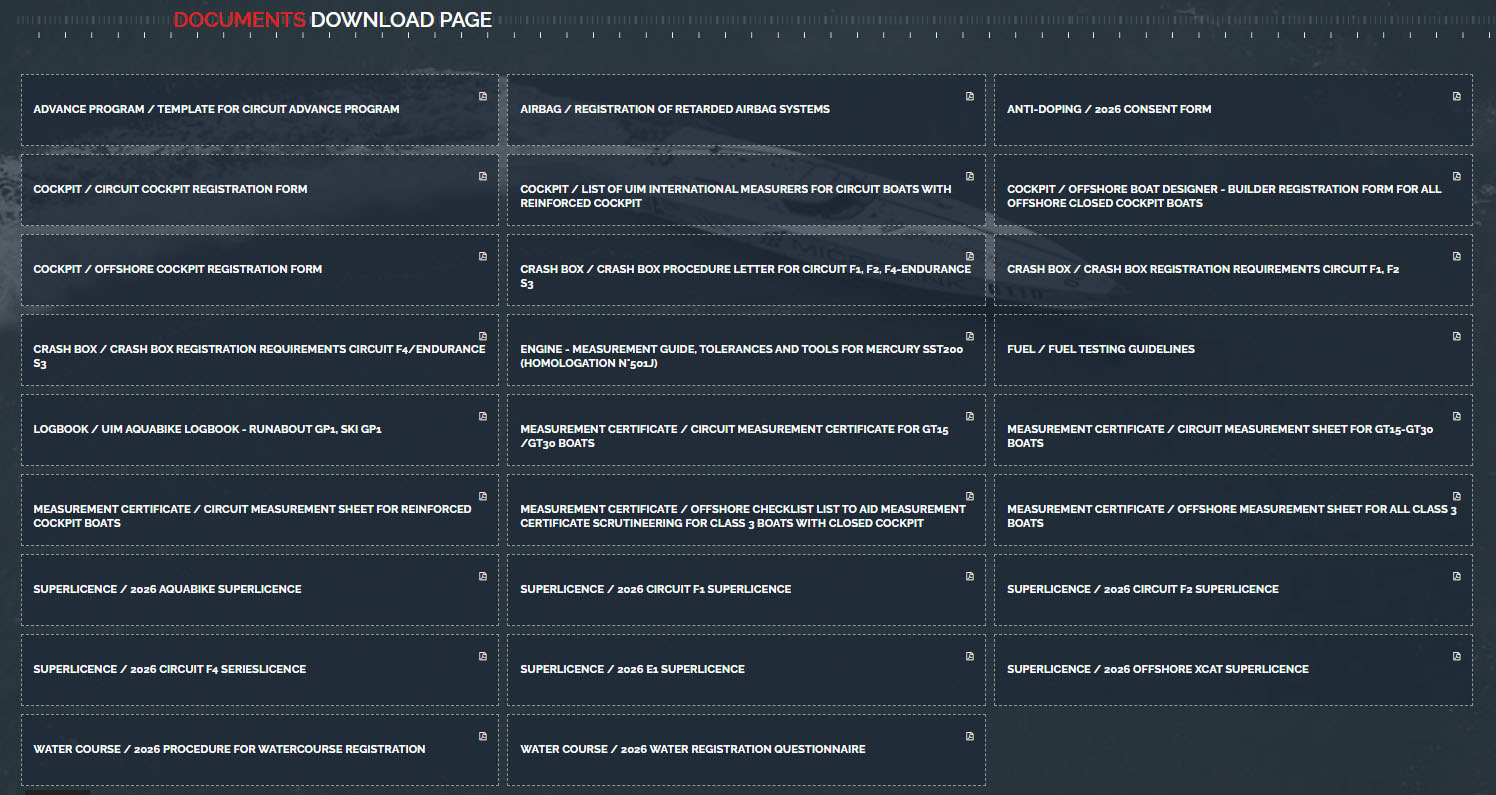The height and width of the screenshot is (795, 1496).
Task: Click file icon on Water Registration Questionnaire card
Action: pos(970,736)
